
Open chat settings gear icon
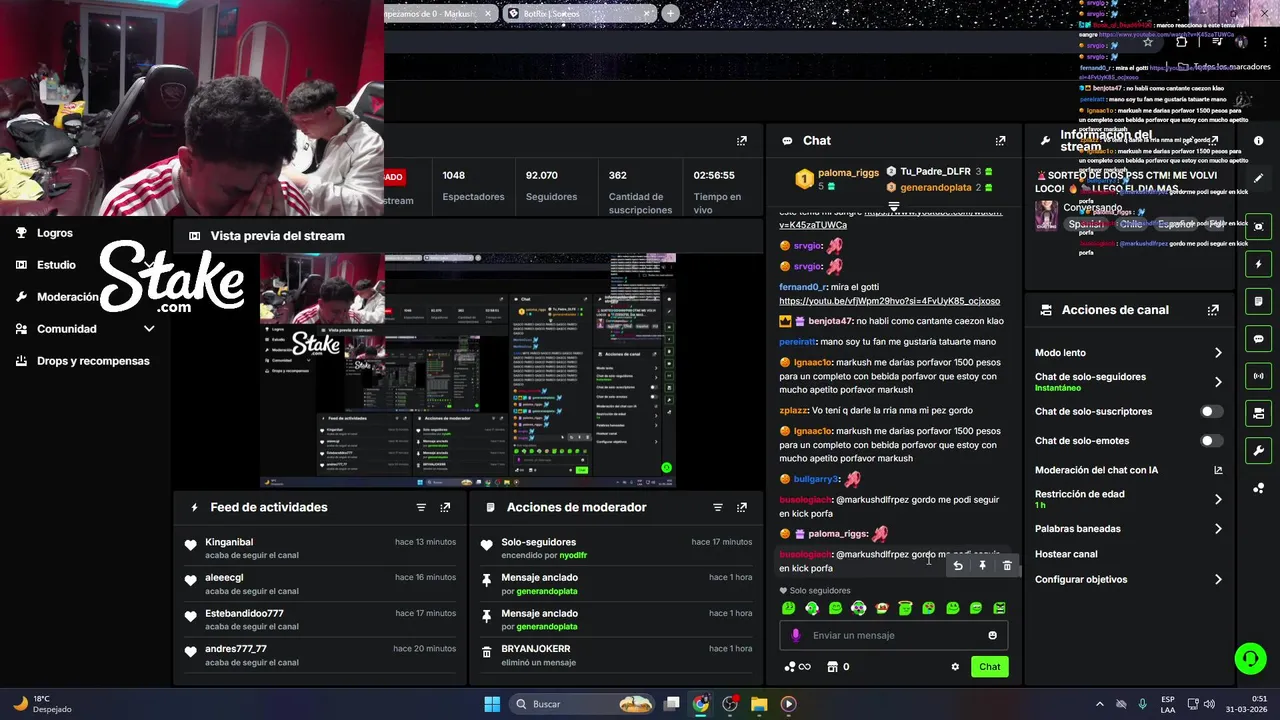point(955,667)
